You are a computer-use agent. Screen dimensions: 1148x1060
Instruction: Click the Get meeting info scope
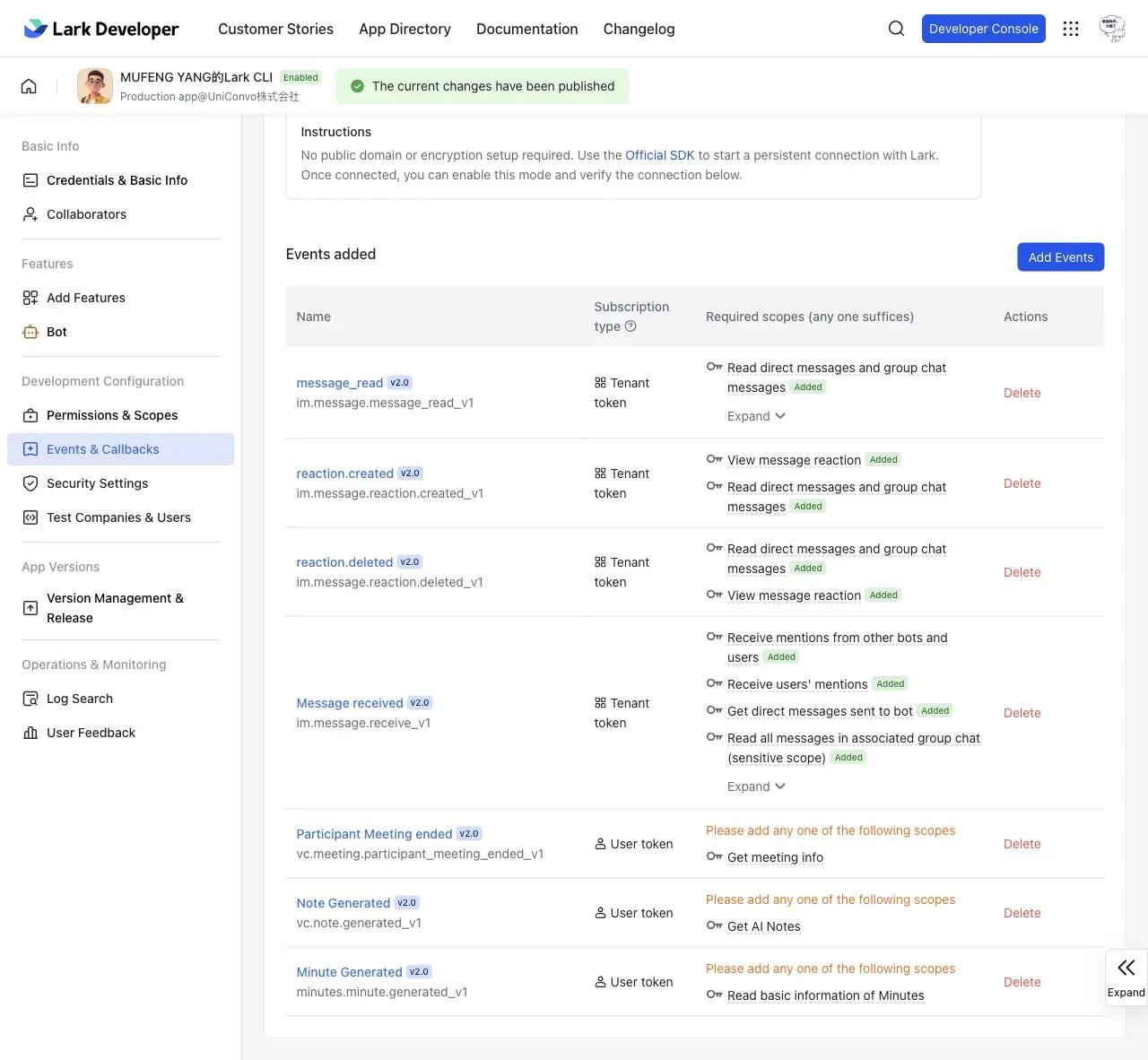775,857
